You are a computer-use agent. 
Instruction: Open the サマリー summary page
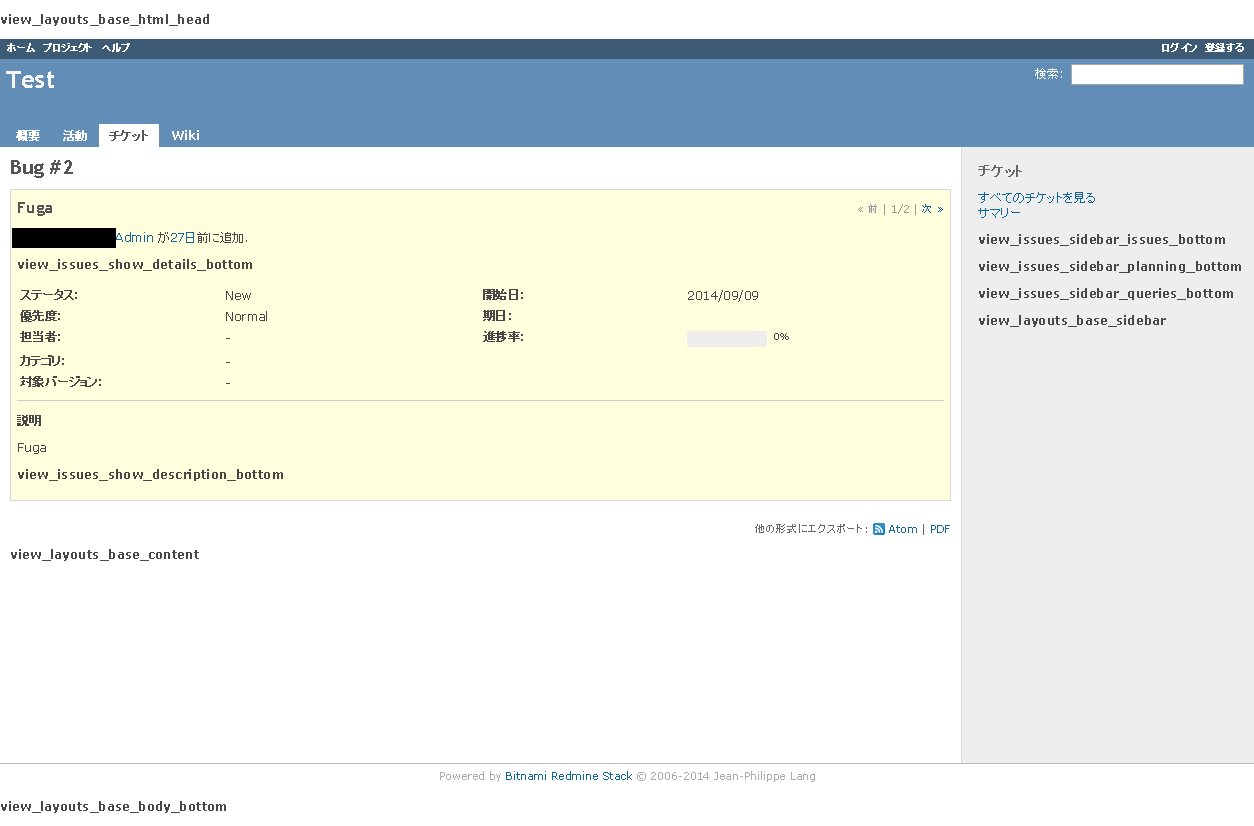[998, 212]
